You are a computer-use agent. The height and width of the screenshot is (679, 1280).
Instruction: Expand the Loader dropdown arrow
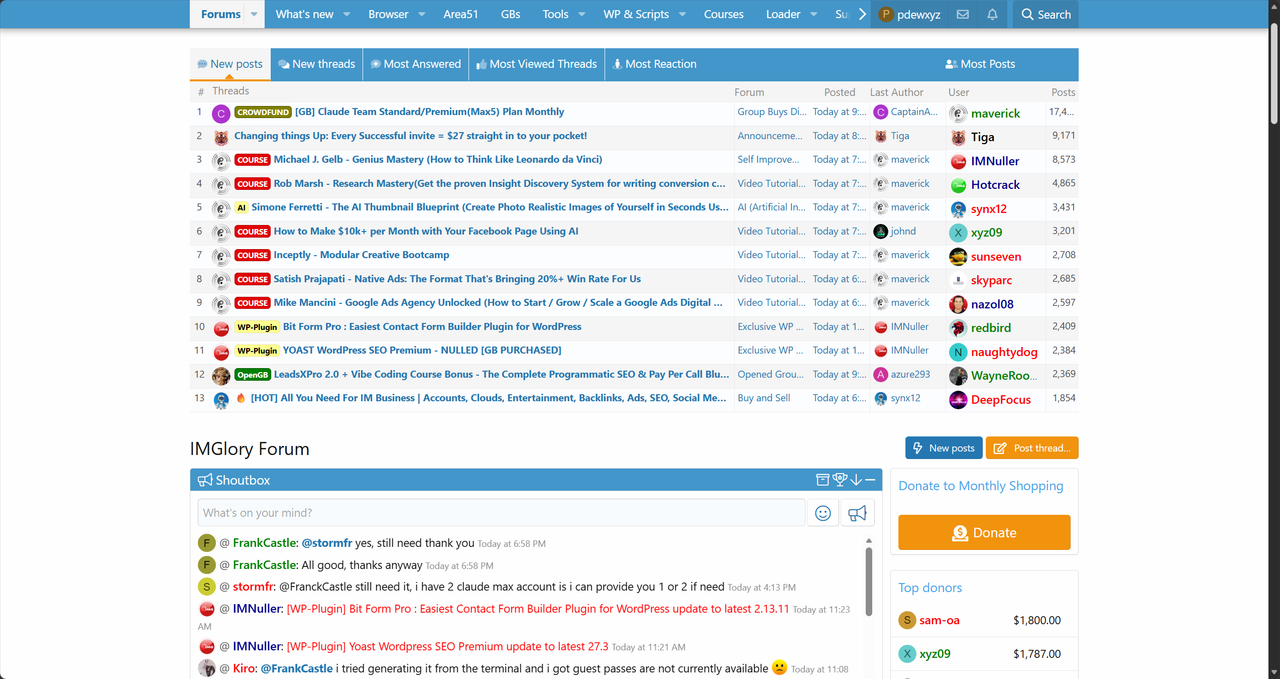814,14
